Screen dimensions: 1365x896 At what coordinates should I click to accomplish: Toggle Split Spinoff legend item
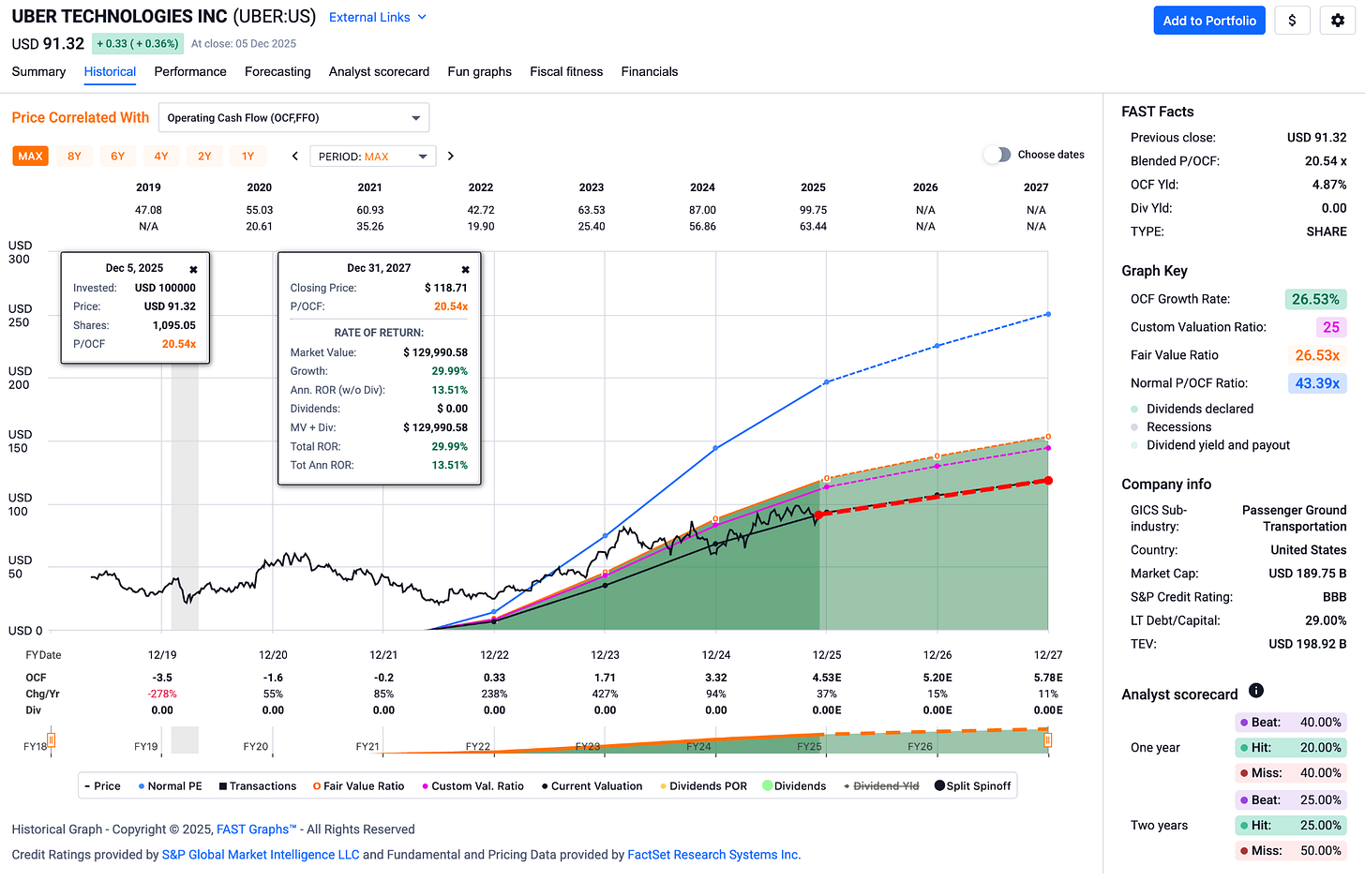[x=973, y=786]
